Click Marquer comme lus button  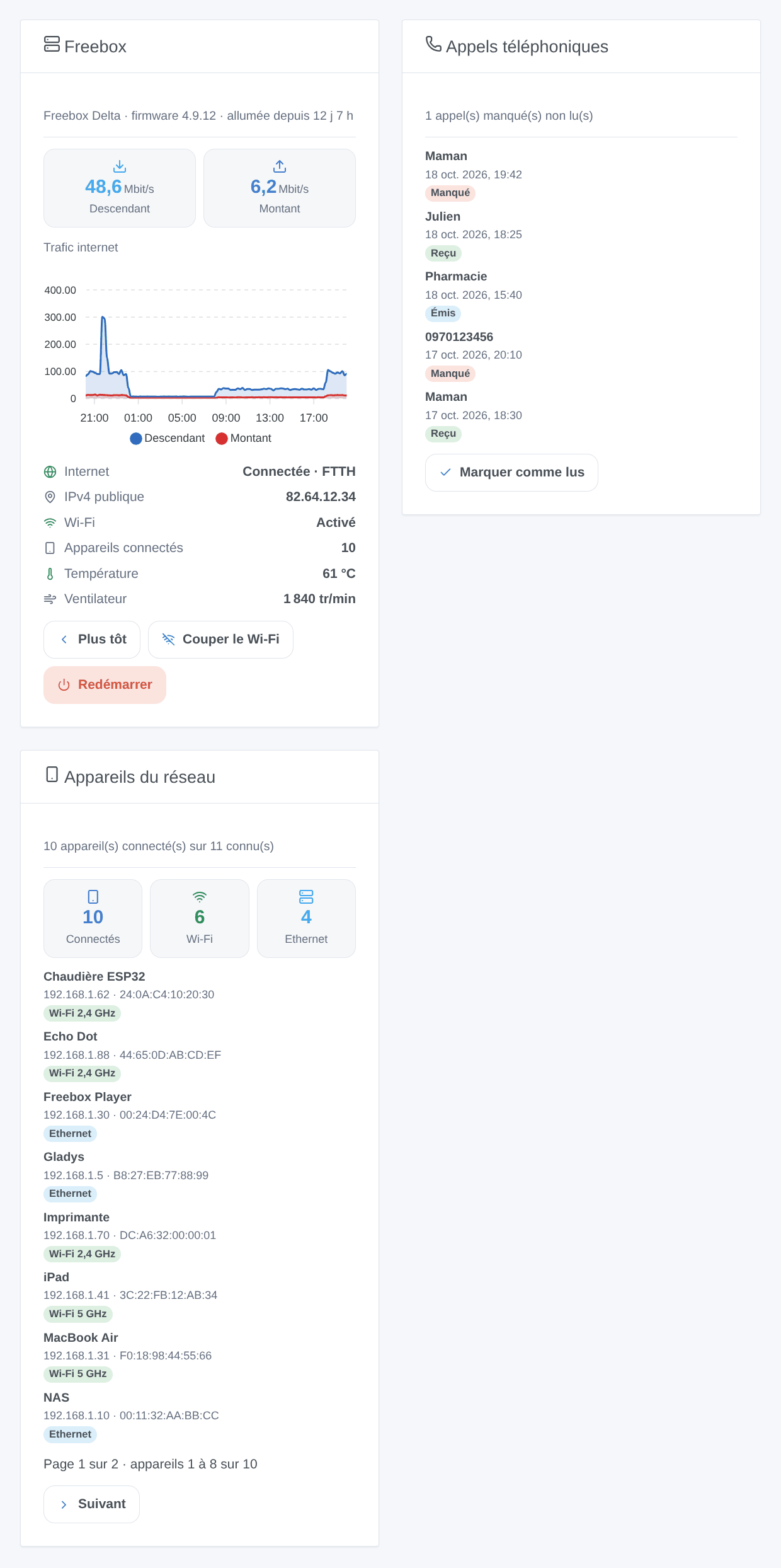pyautogui.click(x=511, y=473)
